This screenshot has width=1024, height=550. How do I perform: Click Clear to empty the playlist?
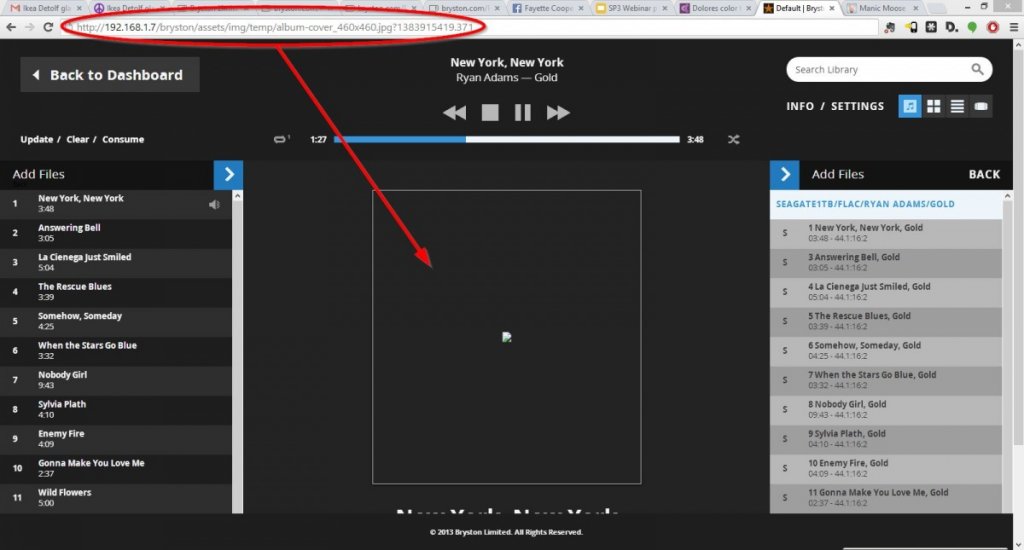(x=77, y=139)
